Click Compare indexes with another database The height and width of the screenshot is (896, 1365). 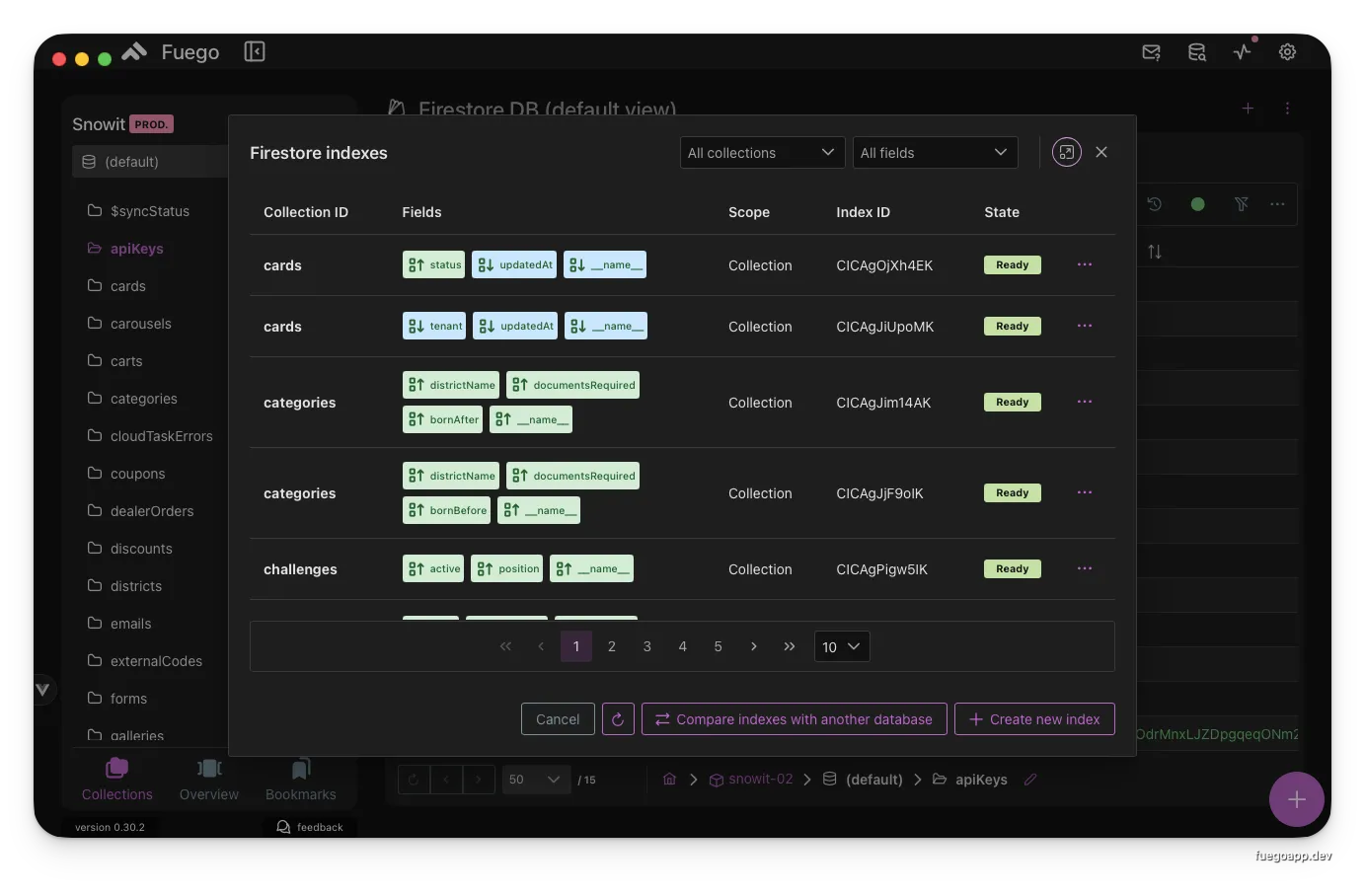[x=794, y=719]
